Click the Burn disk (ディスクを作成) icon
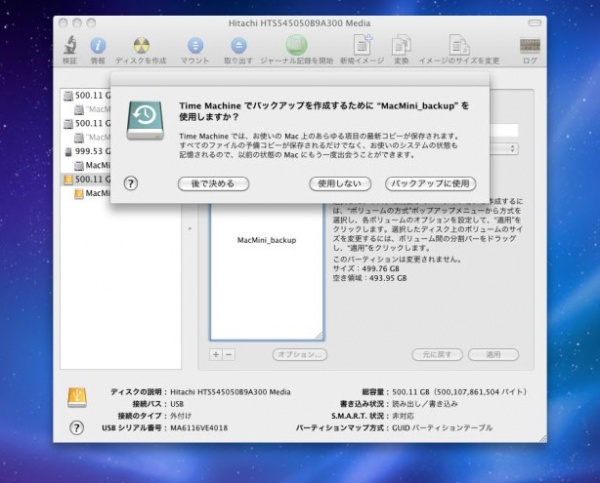Screen dimensions: 600x483 [141, 46]
